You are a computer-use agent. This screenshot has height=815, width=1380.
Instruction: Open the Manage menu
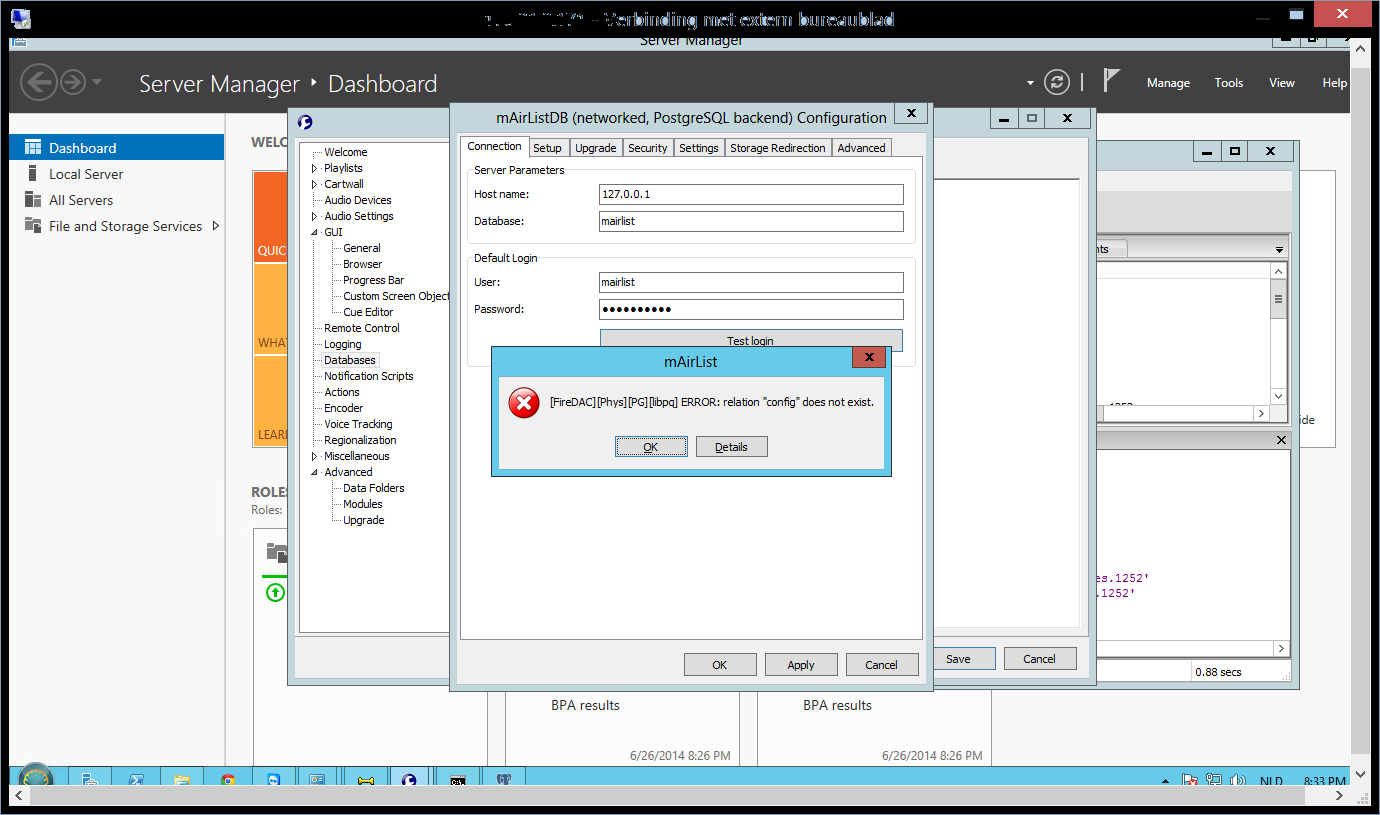tap(1168, 83)
